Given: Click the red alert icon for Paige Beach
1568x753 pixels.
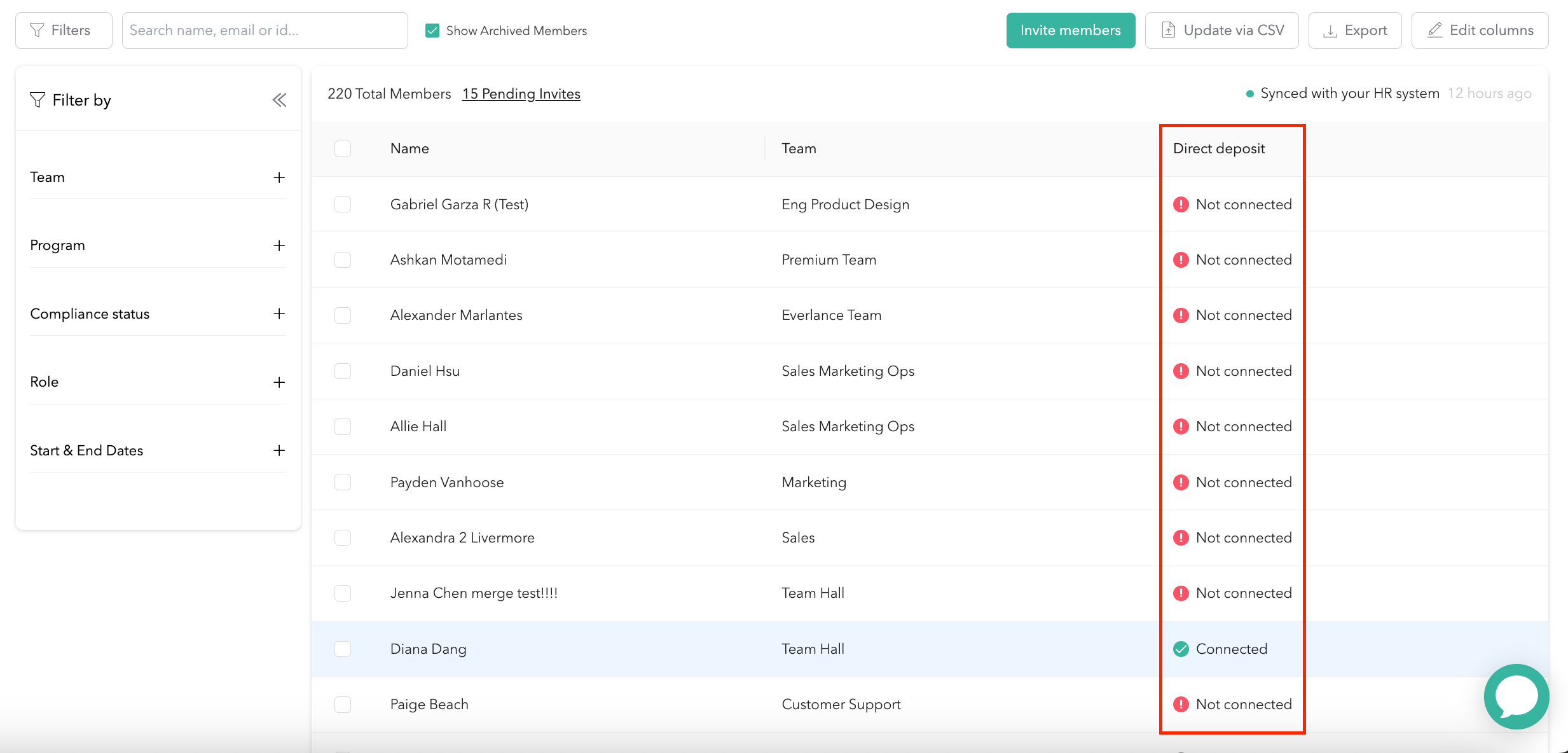Looking at the screenshot, I should (1181, 704).
